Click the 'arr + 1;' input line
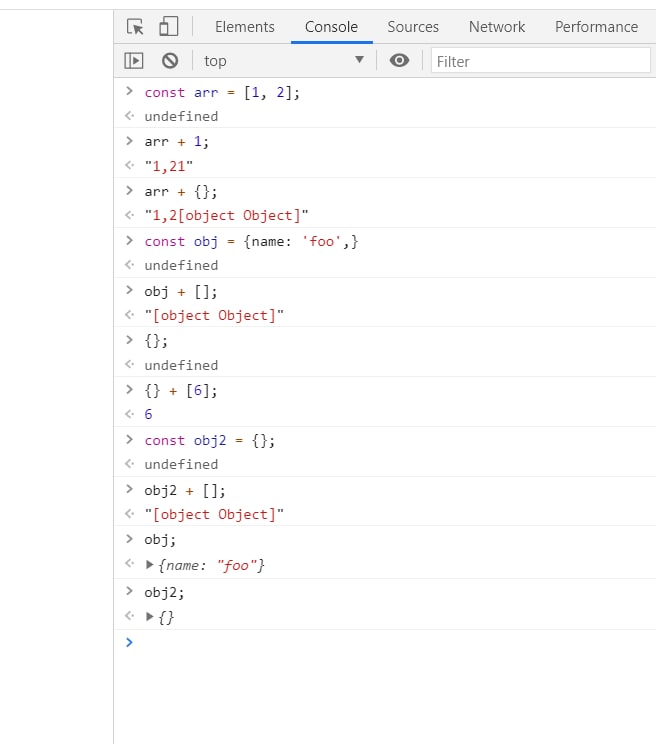The image size is (656, 744). (176, 141)
